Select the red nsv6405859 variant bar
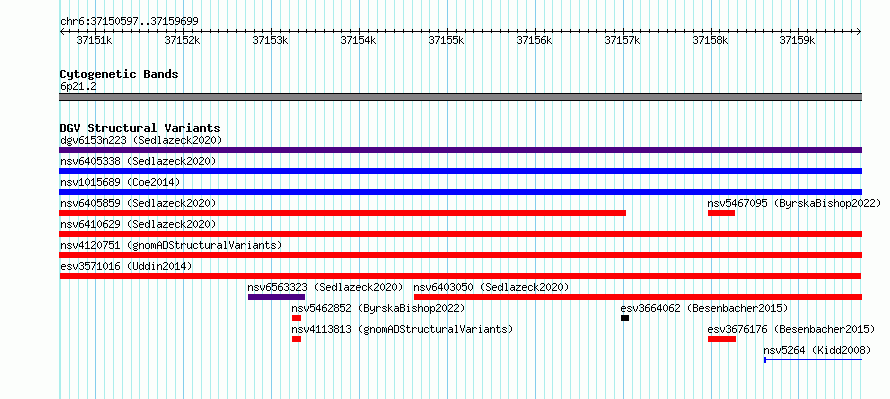 coord(343,213)
